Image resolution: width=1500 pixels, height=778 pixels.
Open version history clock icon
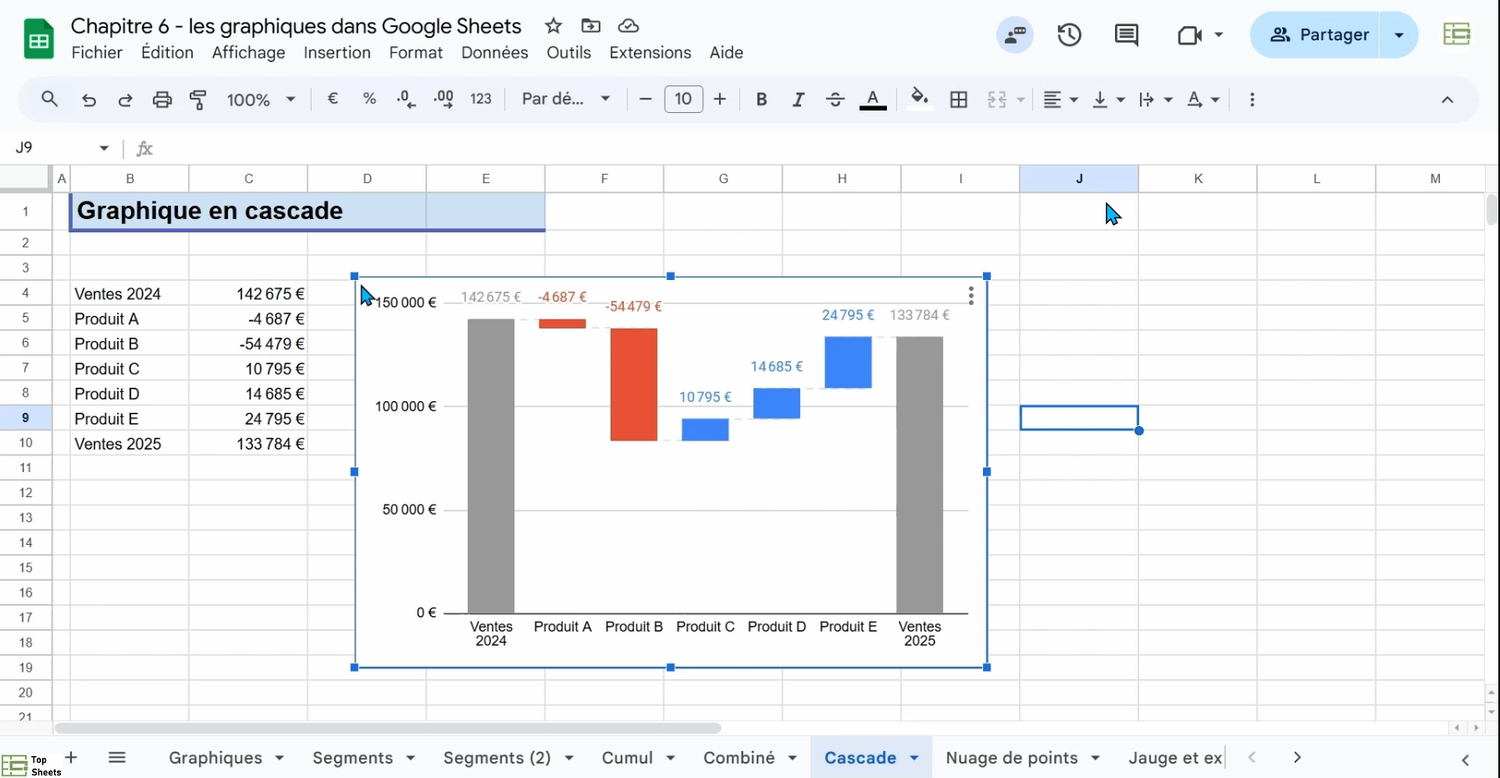click(1069, 35)
